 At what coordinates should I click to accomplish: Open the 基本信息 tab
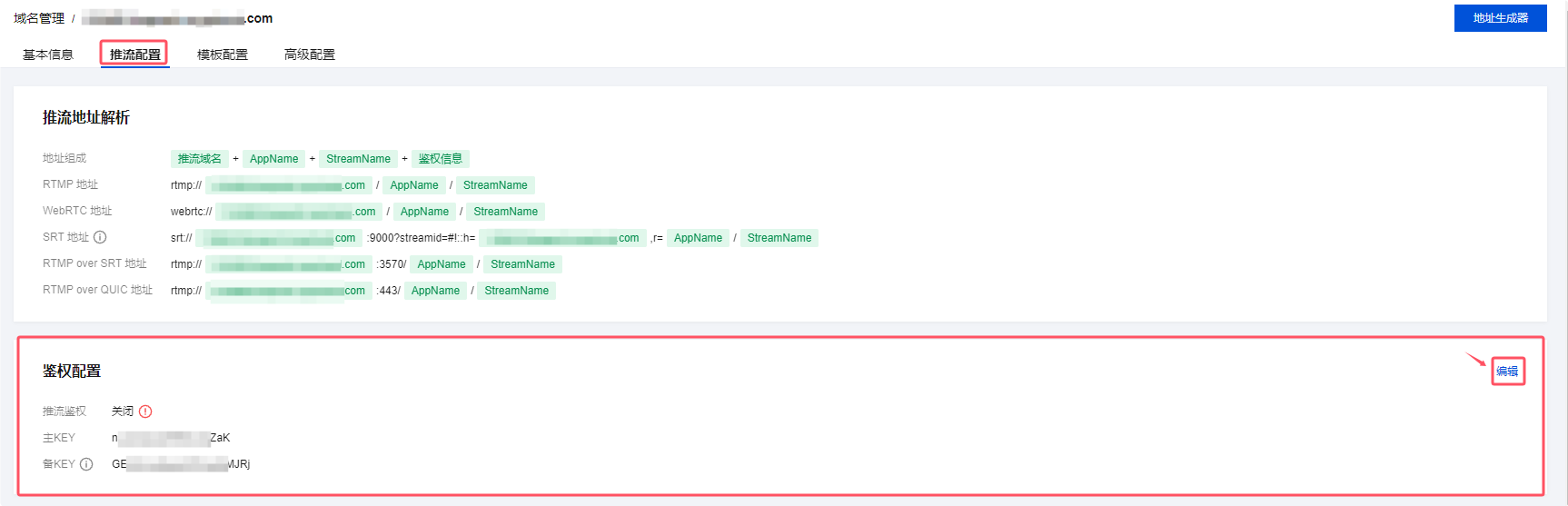(47, 55)
